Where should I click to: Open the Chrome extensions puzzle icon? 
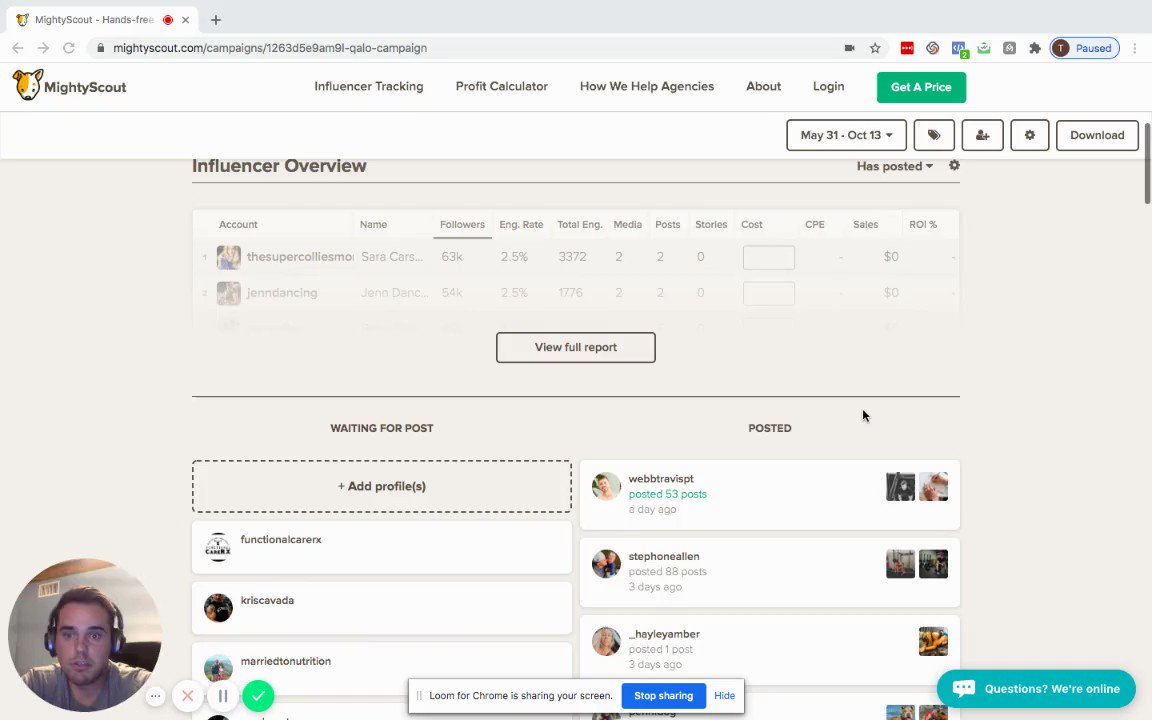point(1034,48)
